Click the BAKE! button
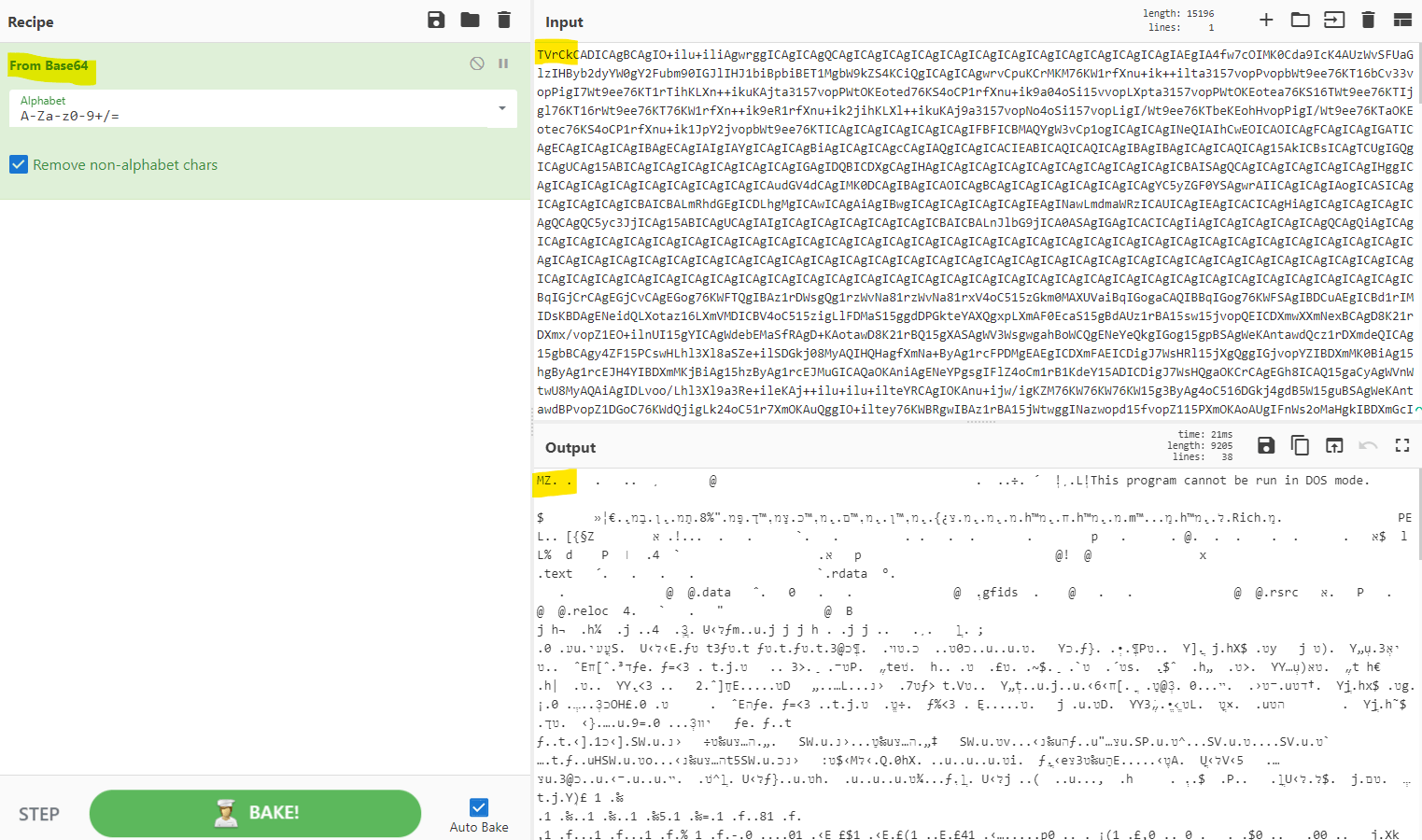This screenshot has width=1422, height=840. pyautogui.click(x=255, y=813)
